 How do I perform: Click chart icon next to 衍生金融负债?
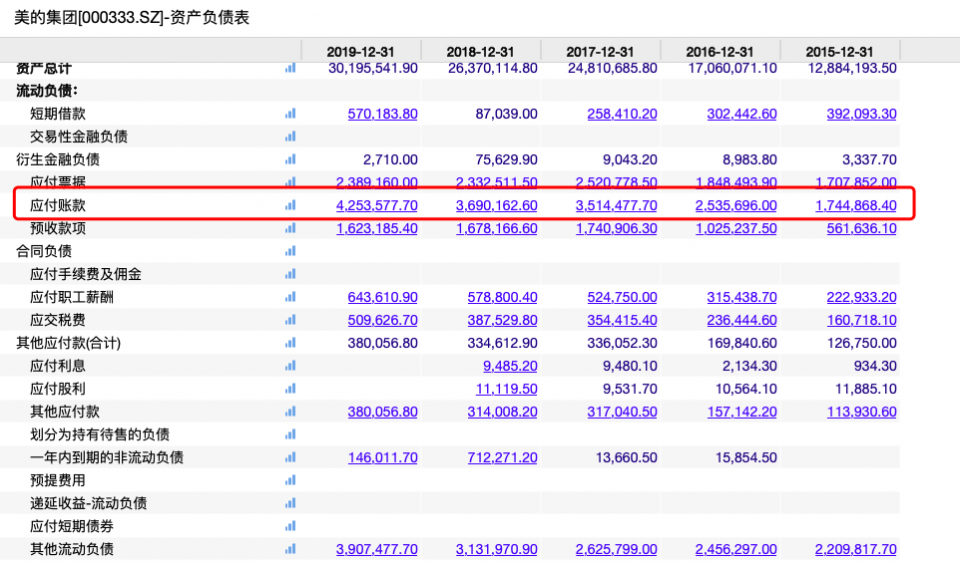290,159
